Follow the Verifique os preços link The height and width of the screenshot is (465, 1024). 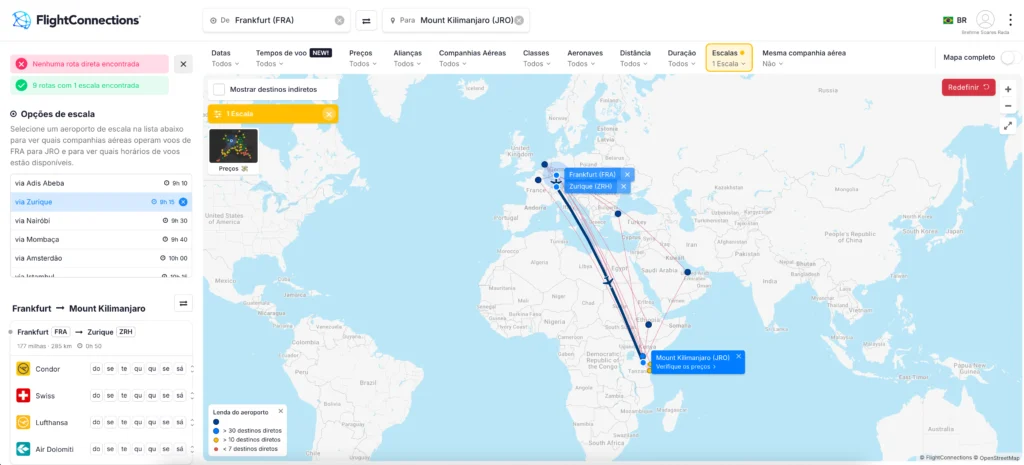tap(686, 366)
